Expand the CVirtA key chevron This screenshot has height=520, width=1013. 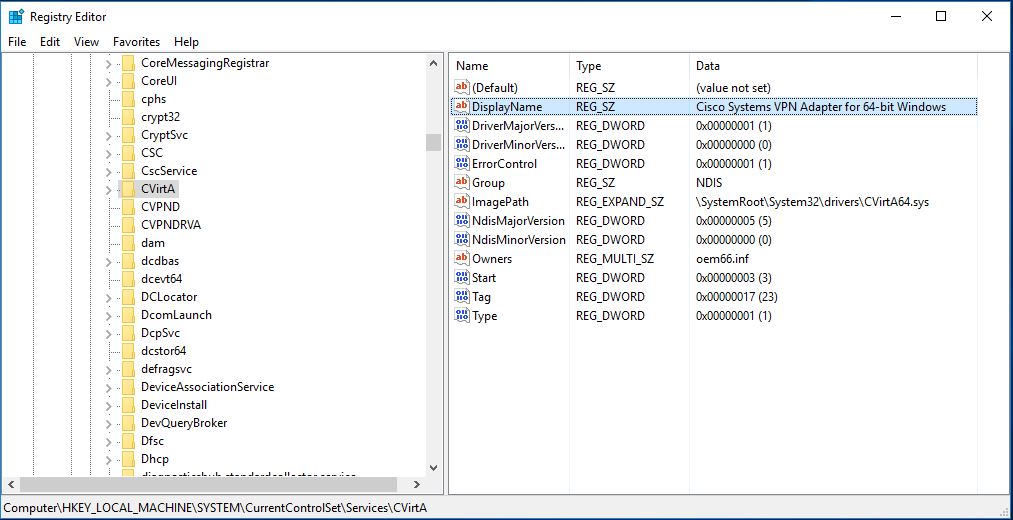(109, 189)
